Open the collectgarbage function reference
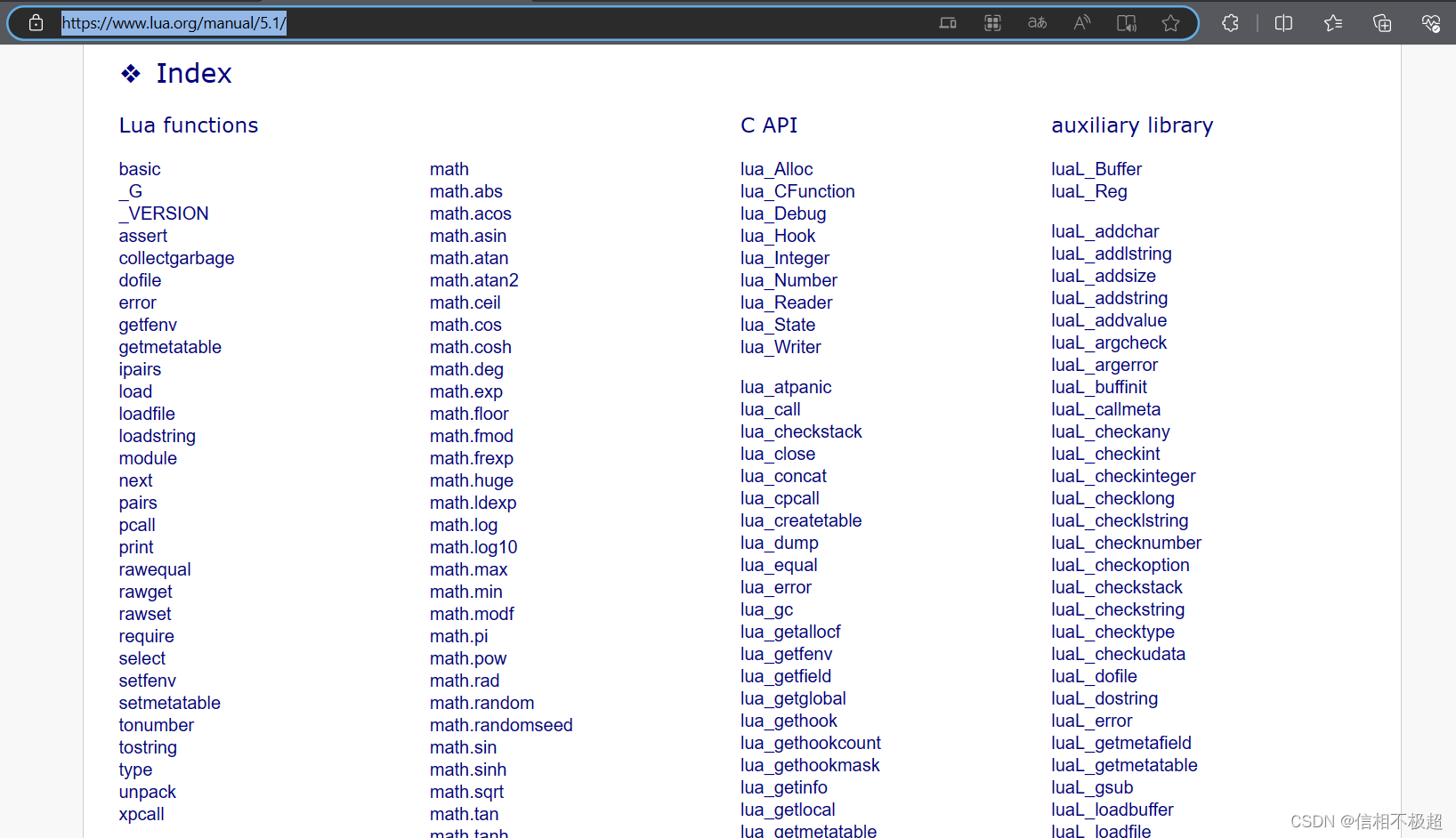The image size is (1456, 838). [176, 258]
